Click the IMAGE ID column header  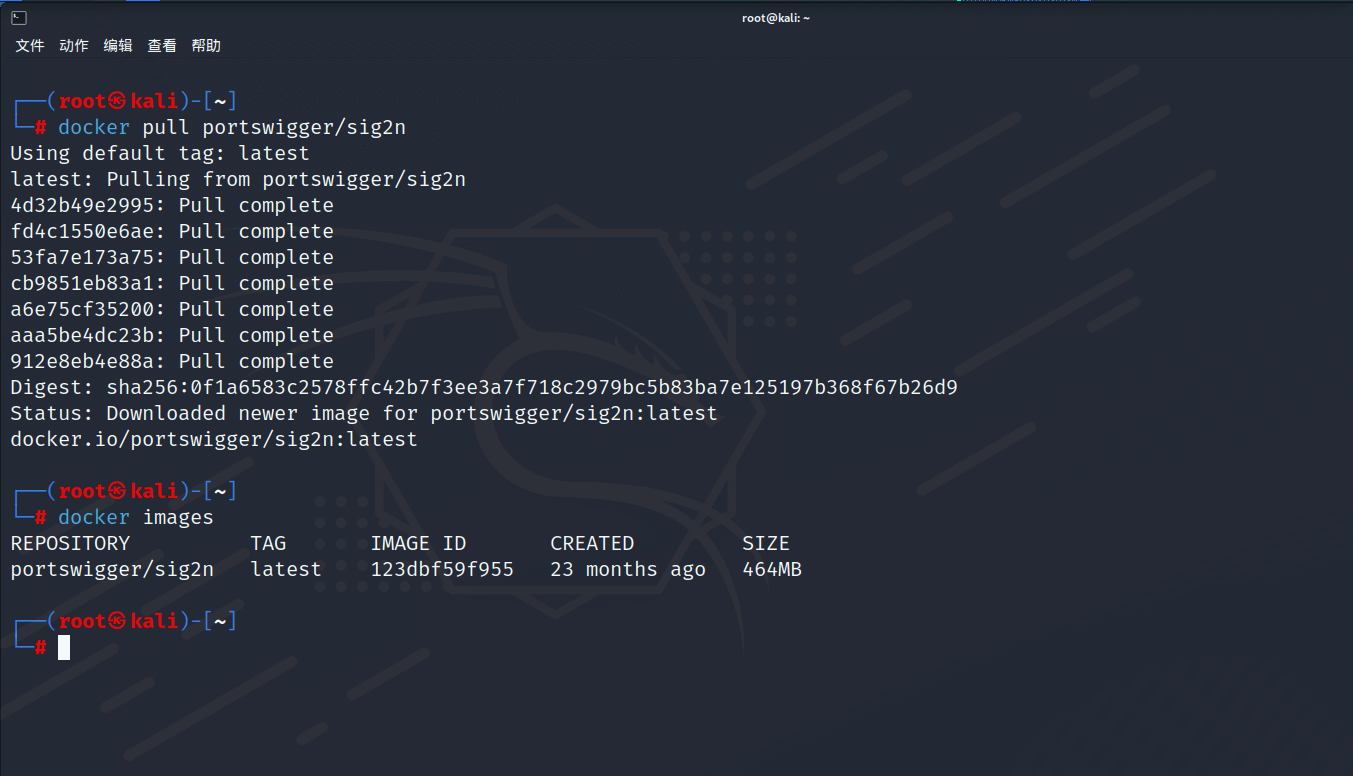pyautogui.click(x=418, y=543)
